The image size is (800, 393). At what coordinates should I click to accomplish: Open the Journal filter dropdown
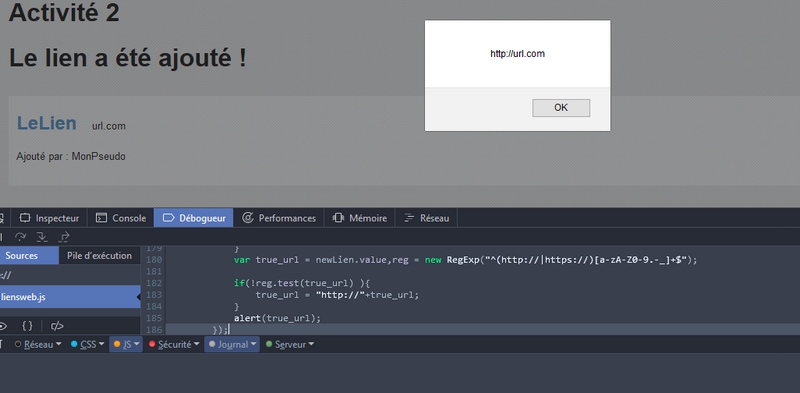coord(232,345)
